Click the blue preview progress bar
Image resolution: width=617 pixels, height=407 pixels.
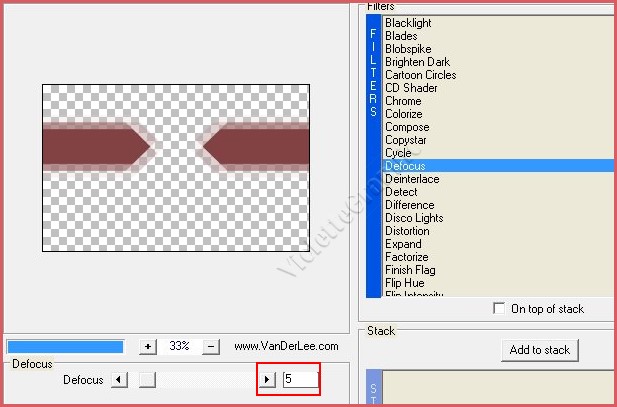[x=65, y=346]
